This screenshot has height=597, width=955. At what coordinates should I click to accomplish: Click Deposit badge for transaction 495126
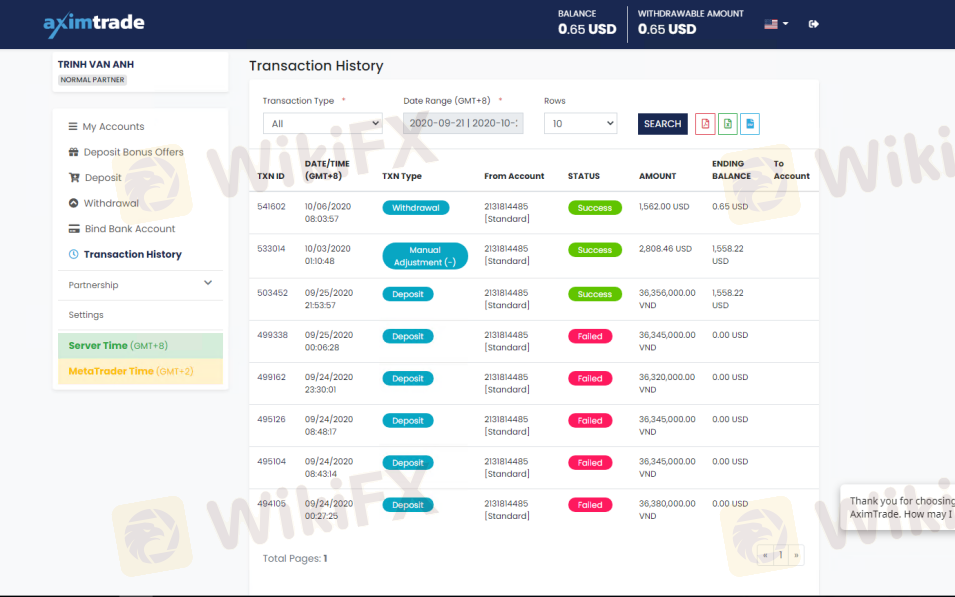coord(408,421)
